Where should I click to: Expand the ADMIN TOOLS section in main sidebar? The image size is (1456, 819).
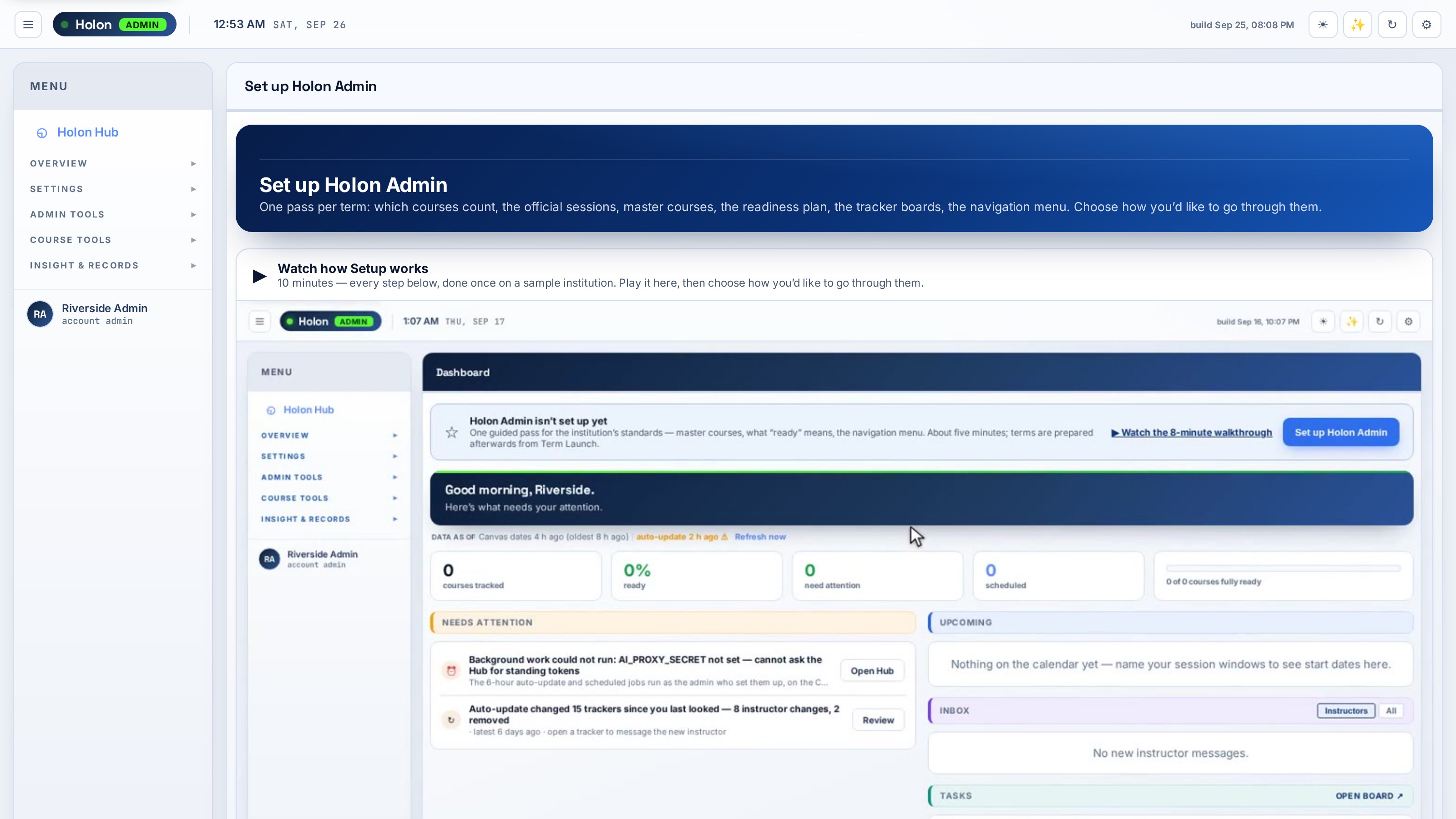(x=112, y=214)
